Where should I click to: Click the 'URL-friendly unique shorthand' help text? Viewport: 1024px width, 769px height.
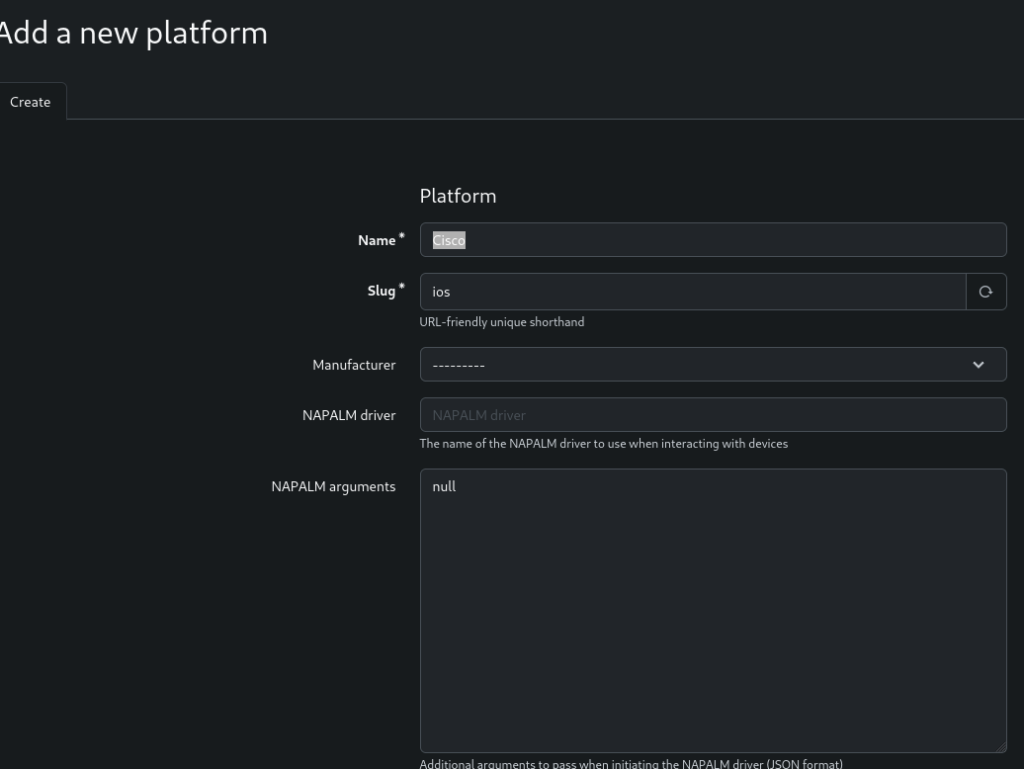501,323
